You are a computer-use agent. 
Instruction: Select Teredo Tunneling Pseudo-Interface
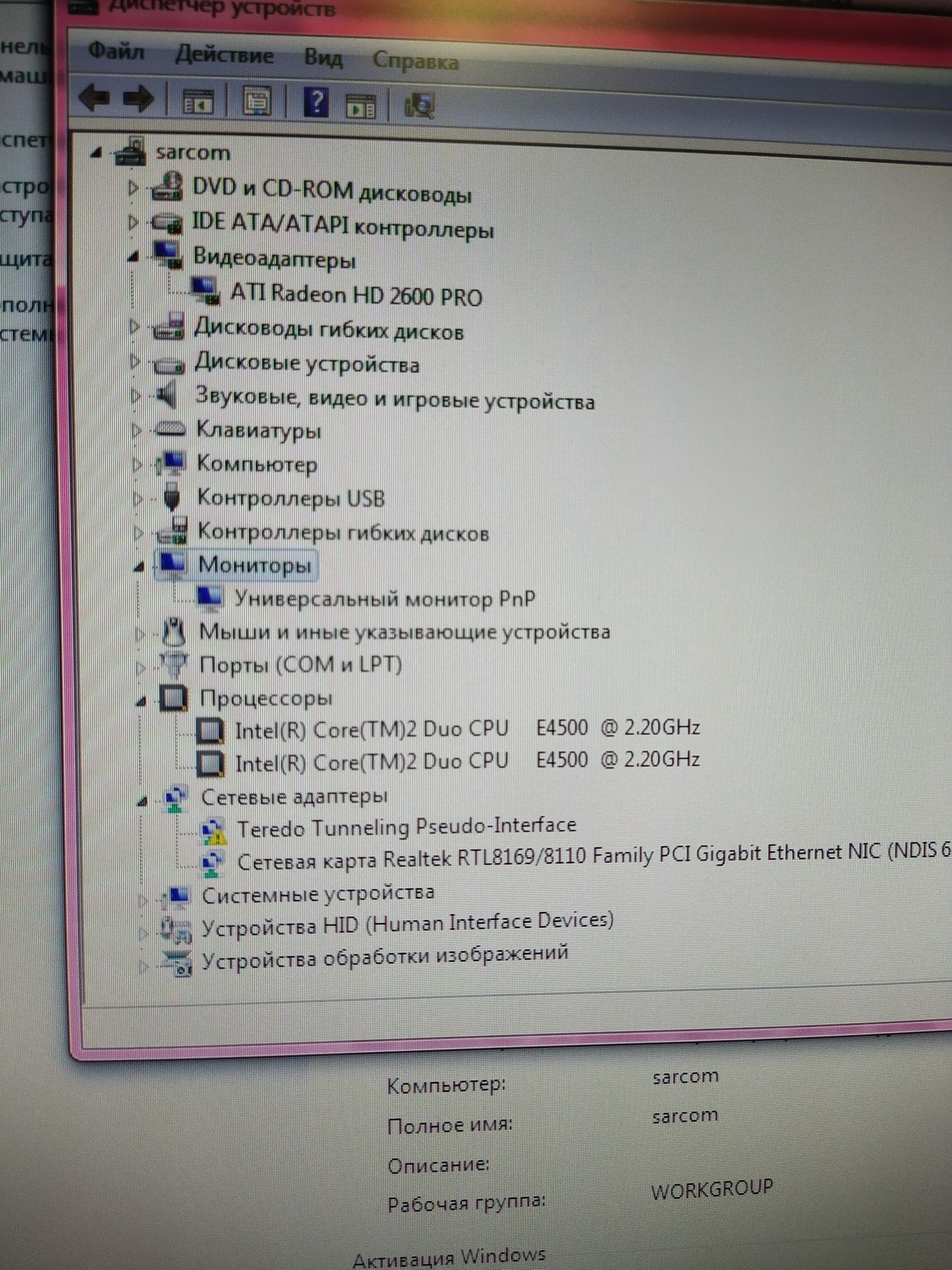pos(407,827)
